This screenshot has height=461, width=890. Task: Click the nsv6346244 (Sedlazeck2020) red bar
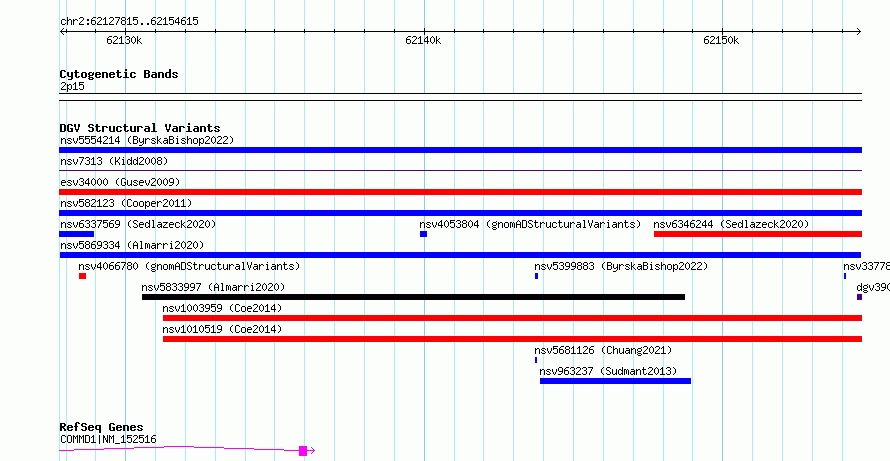758,234
